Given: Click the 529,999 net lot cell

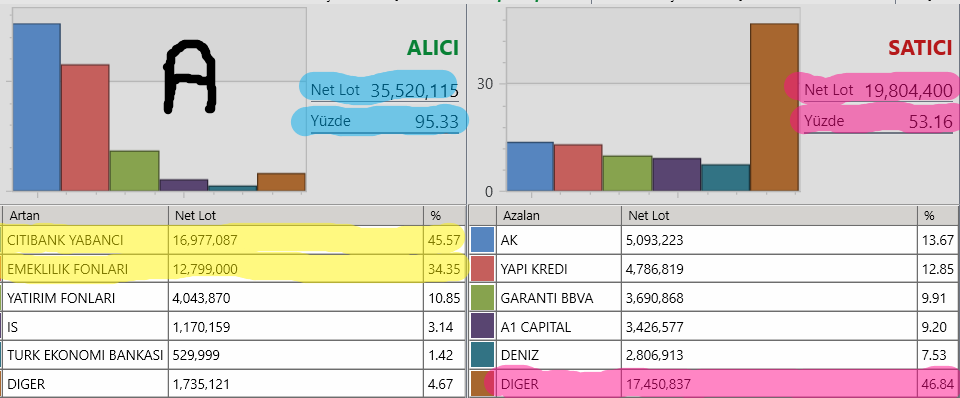Looking at the screenshot, I should [295, 355].
